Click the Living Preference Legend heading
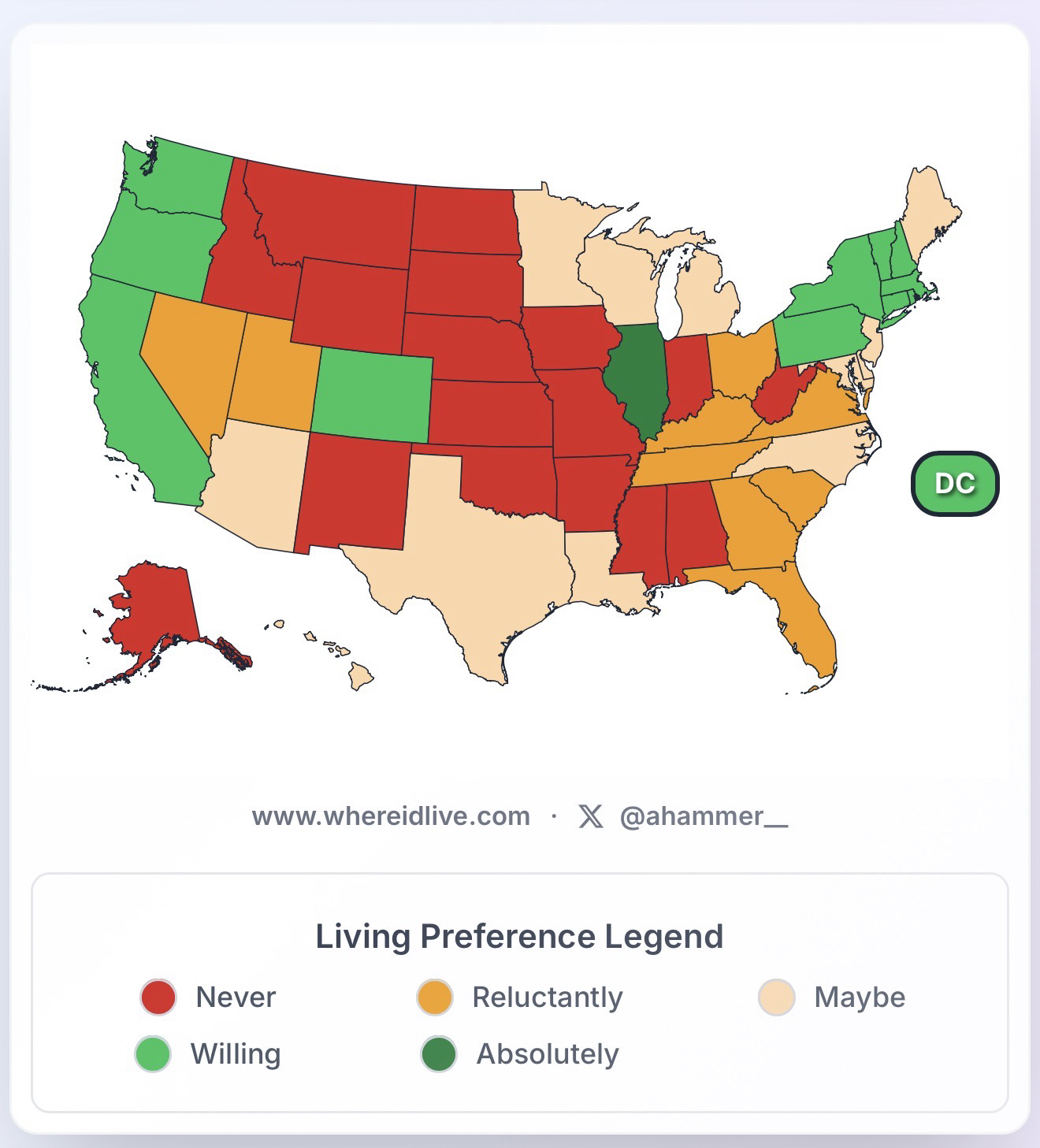This screenshot has width=1040, height=1148. click(519, 936)
